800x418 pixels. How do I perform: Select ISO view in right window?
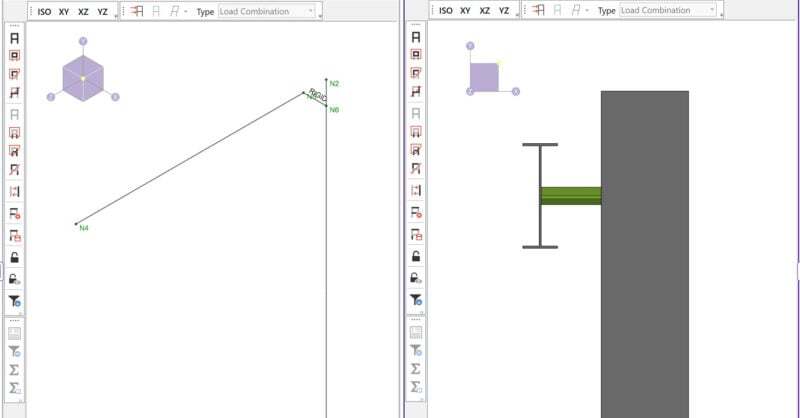pyautogui.click(x=446, y=11)
